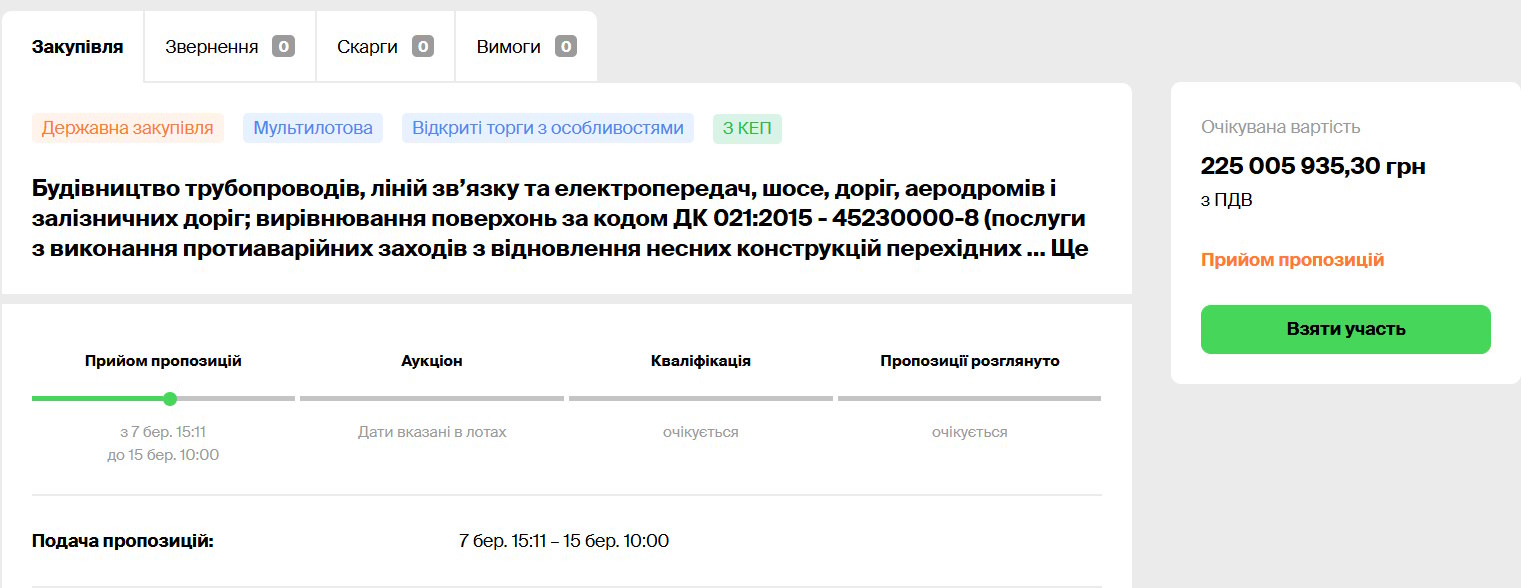This screenshot has height=588, width=1521.
Task: Click the active Закупівля tab
Action: (78, 47)
